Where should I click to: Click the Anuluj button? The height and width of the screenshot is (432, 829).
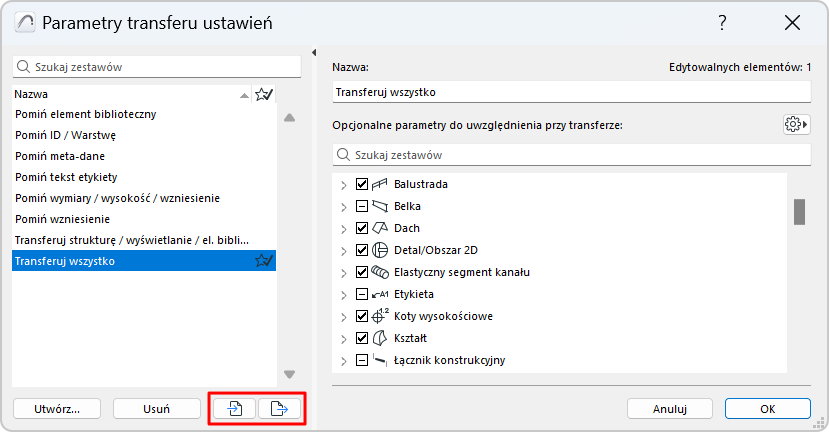point(669,408)
